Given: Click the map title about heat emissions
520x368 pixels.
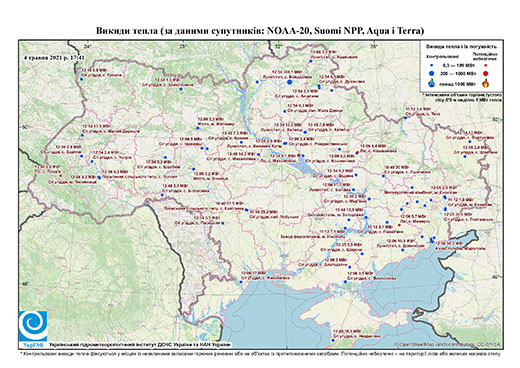Looking at the screenshot, I should tap(260, 31).
